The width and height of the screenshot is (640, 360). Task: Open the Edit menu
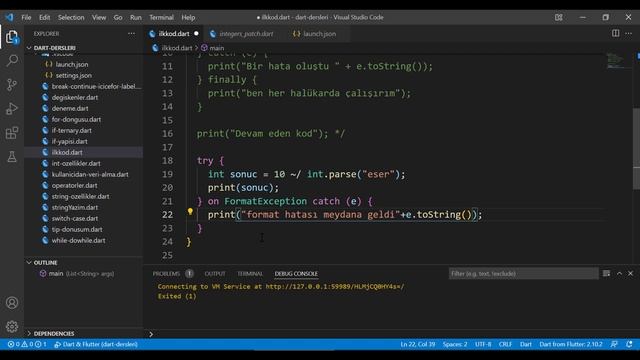pos(44,18)
